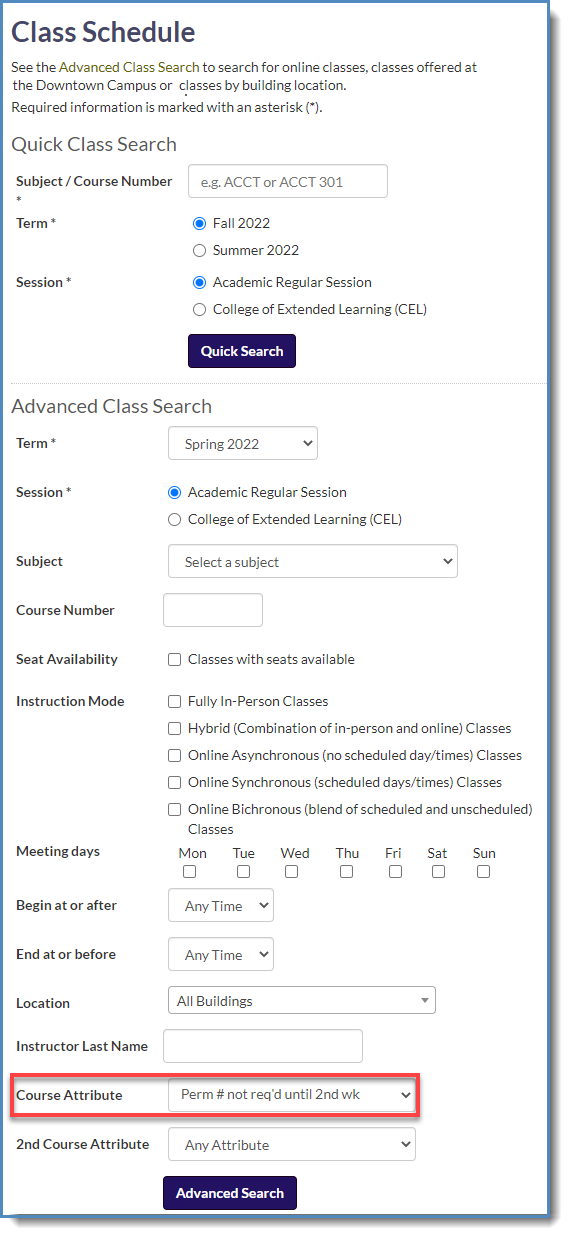Expand the All Buildings location dropdown
The height and width of the screenshot is (1238, 570).
pos(302,1001)
